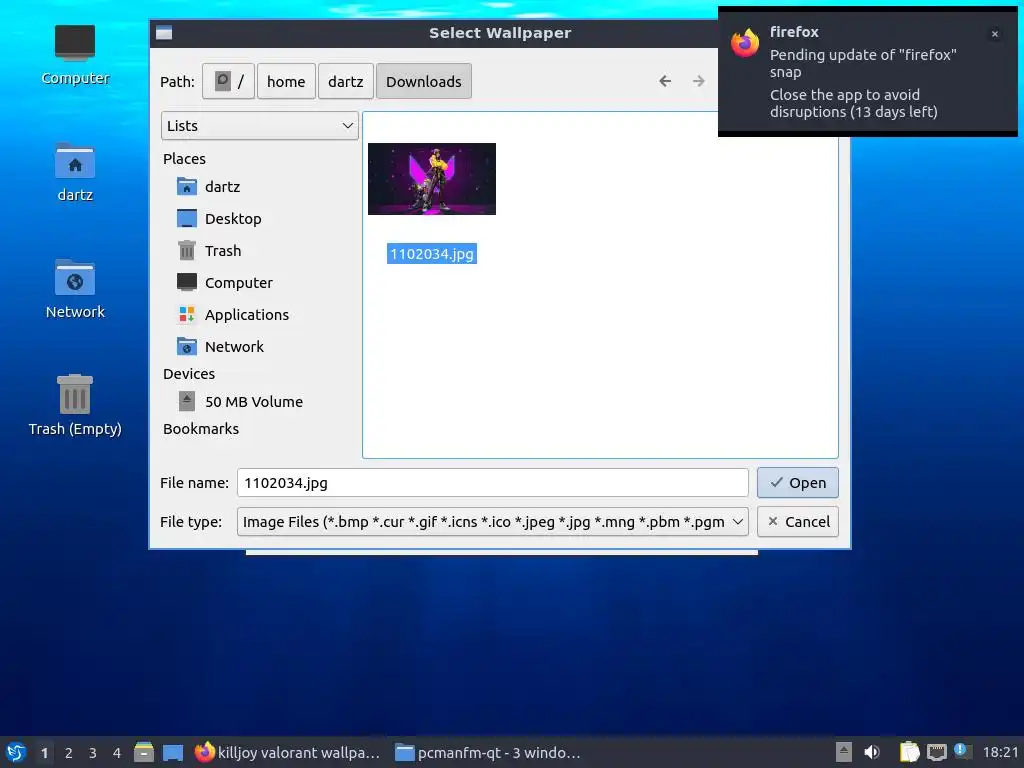Click the root path icon button
Screen dimensions: 1024x768
[x=228, y=82]
